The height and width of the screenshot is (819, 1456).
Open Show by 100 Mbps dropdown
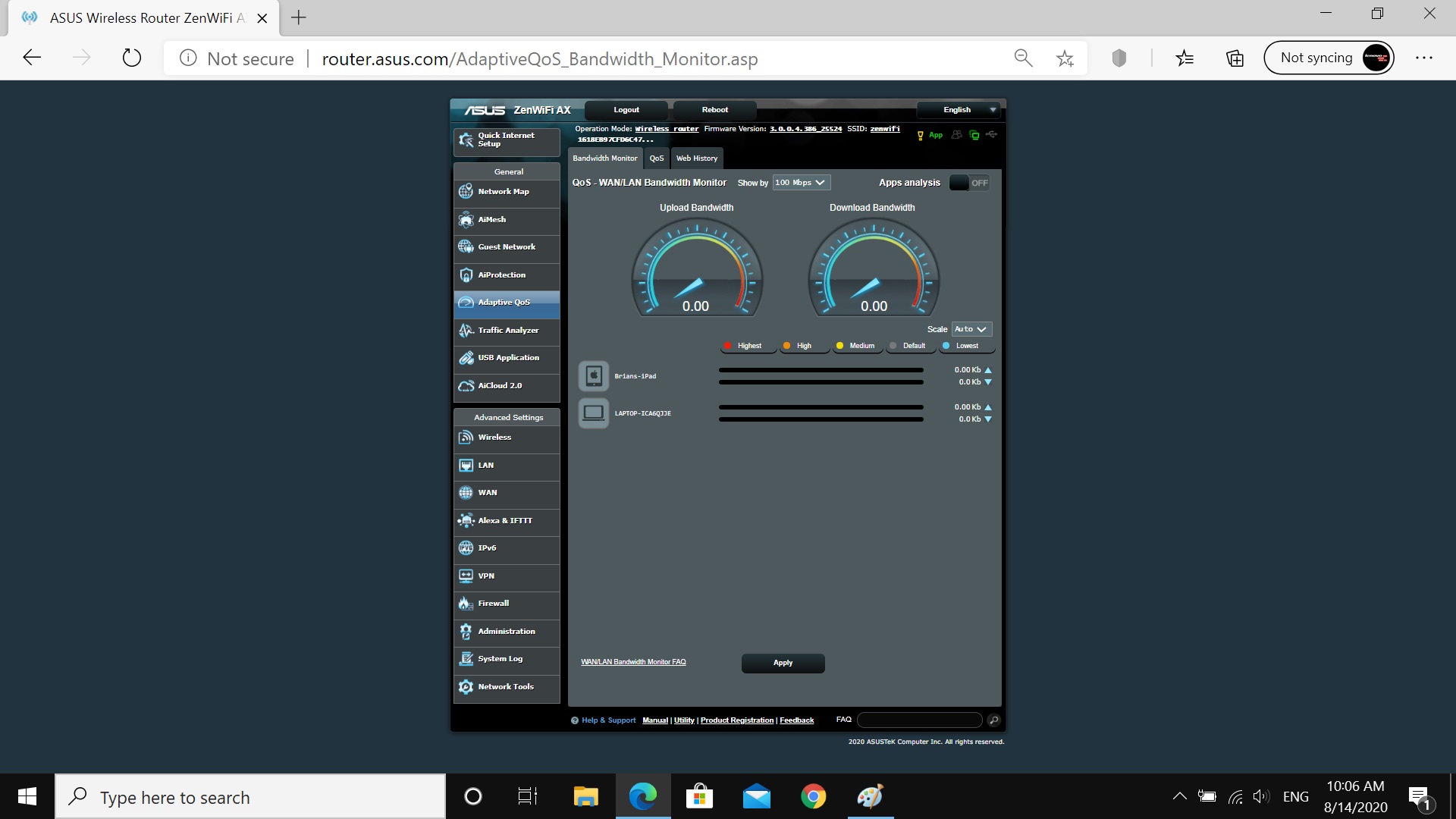(799, 182)
